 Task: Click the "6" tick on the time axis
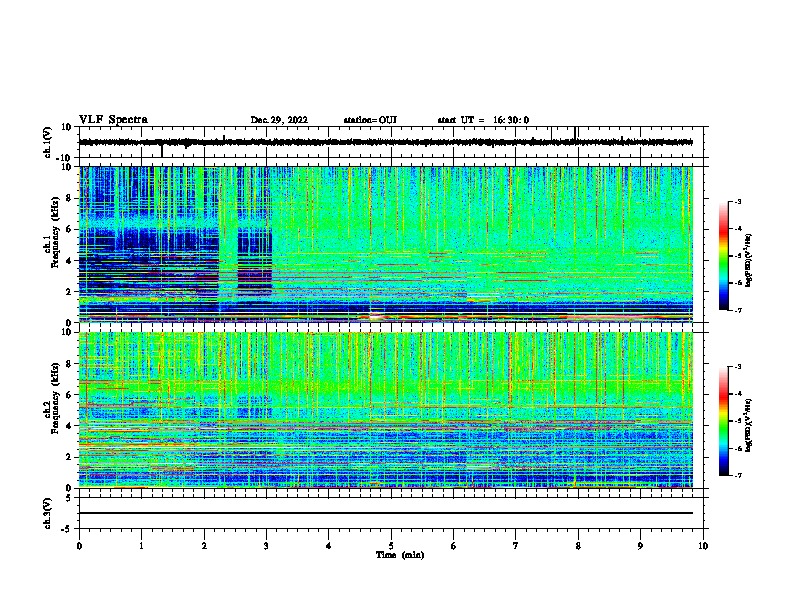coord(453,545)
